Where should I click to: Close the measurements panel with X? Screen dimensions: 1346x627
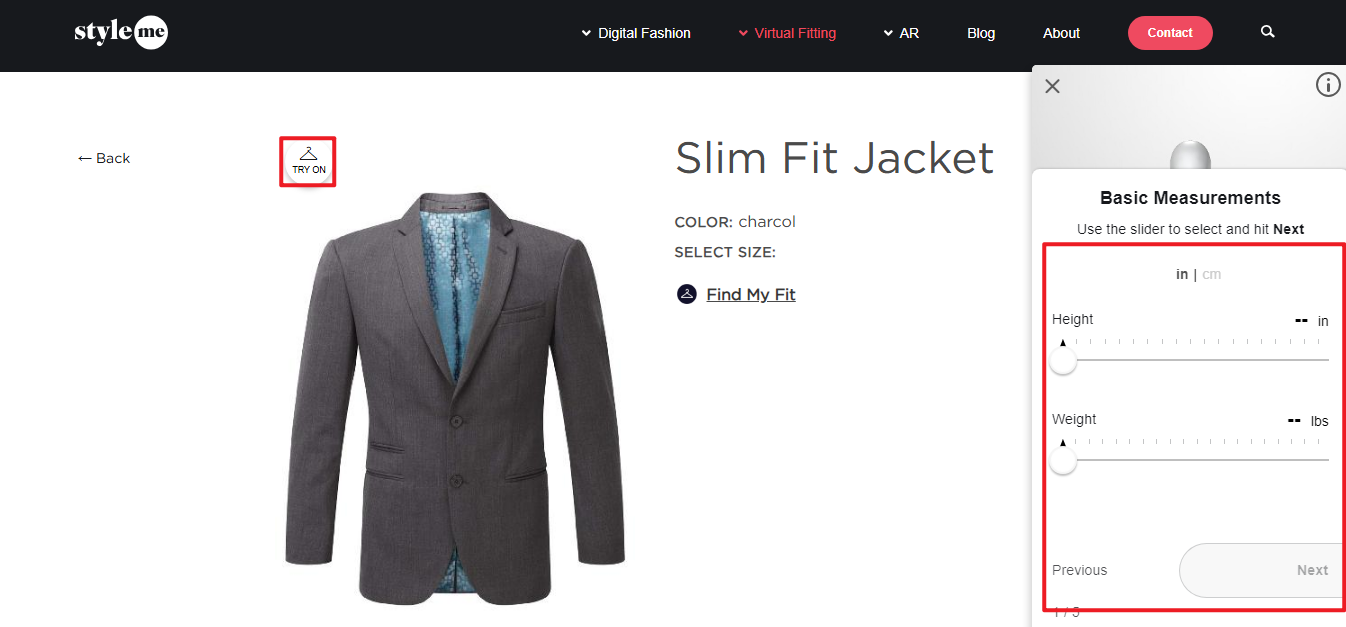[x=1052, y=86]
